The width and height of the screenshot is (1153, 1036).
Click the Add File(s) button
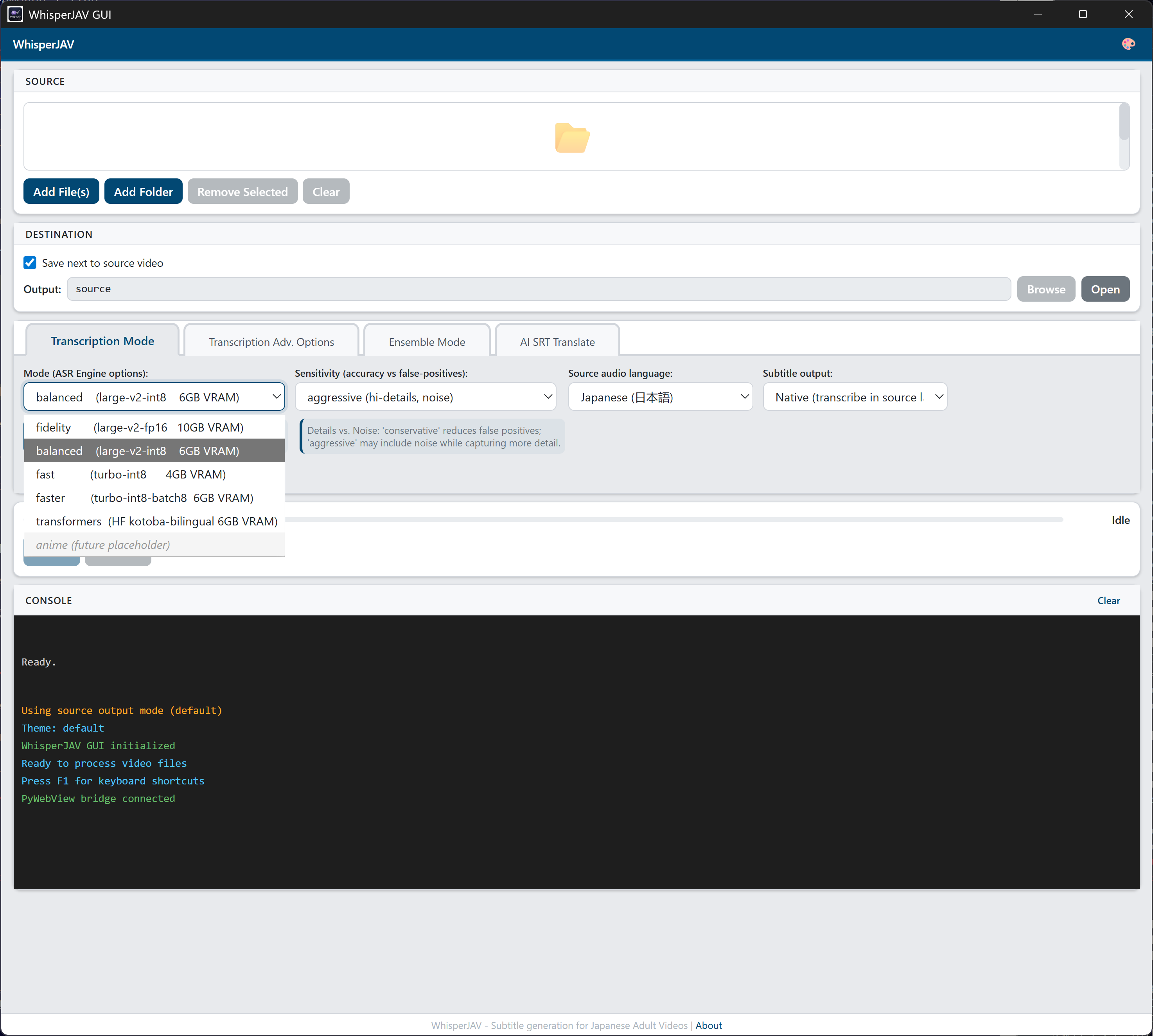(61, 191)
